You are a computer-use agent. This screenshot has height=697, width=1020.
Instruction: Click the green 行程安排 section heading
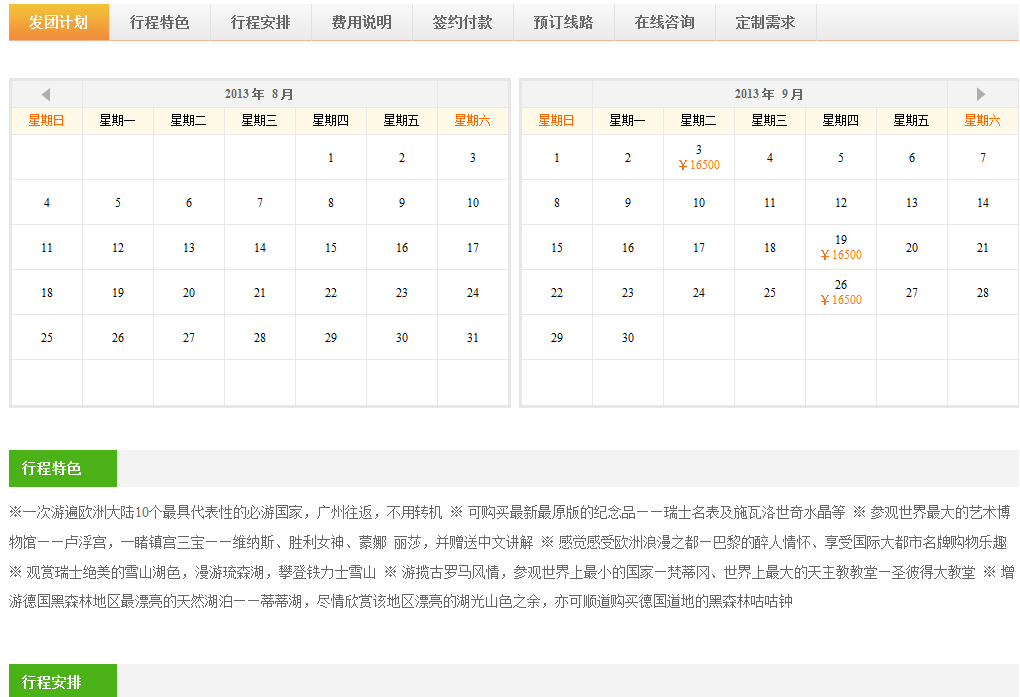[x=63, y=682]
